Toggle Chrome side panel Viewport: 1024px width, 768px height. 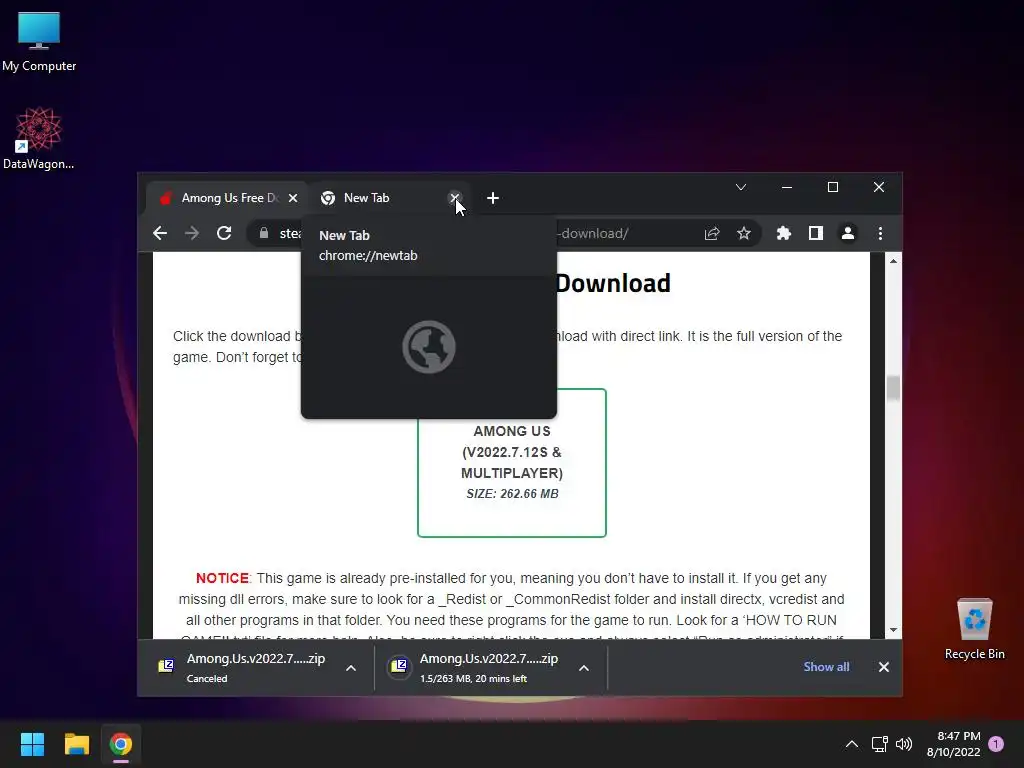(x=816, y=233)
